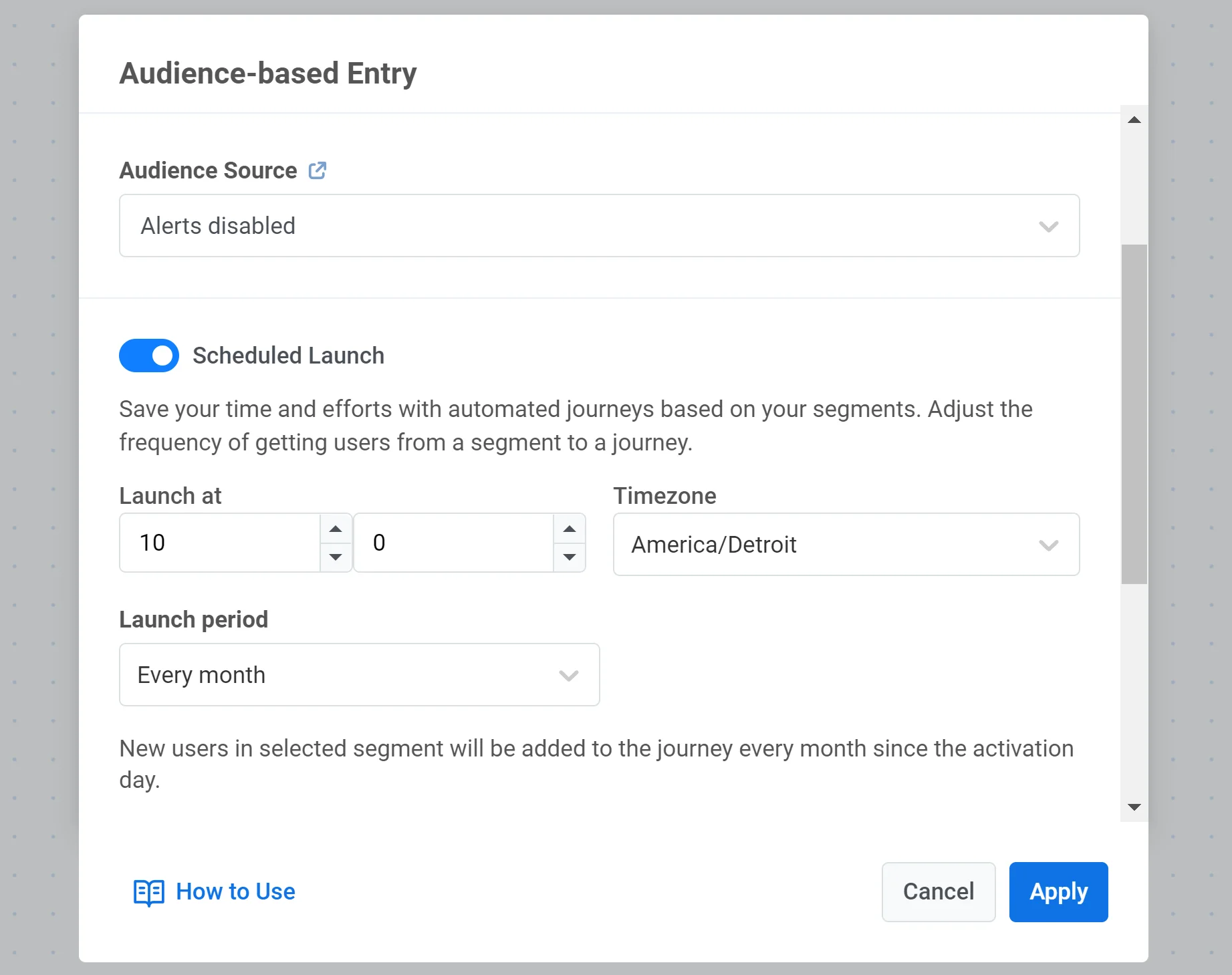Open the Alerts disabled audience dropdown
Screen dimensions: 1232x975
tap(588, 226)
